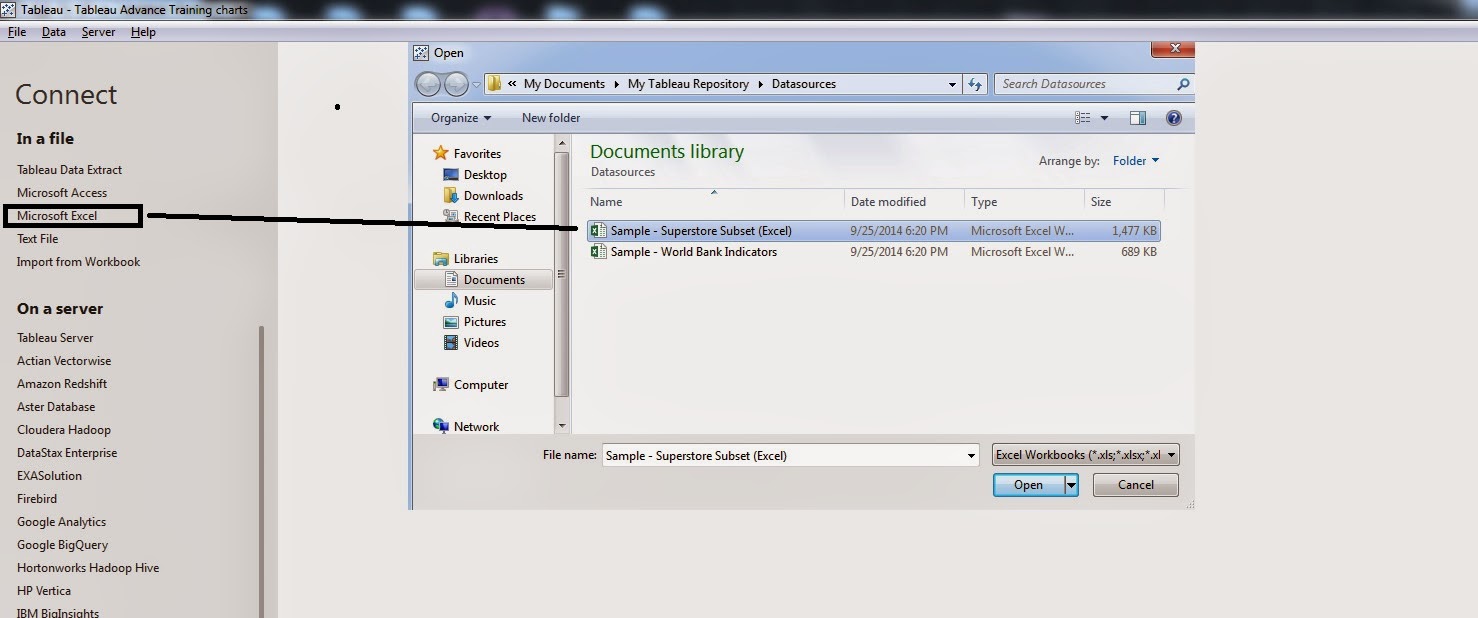Expand the Organize dropdown
1478x618 pixels.
461,118
